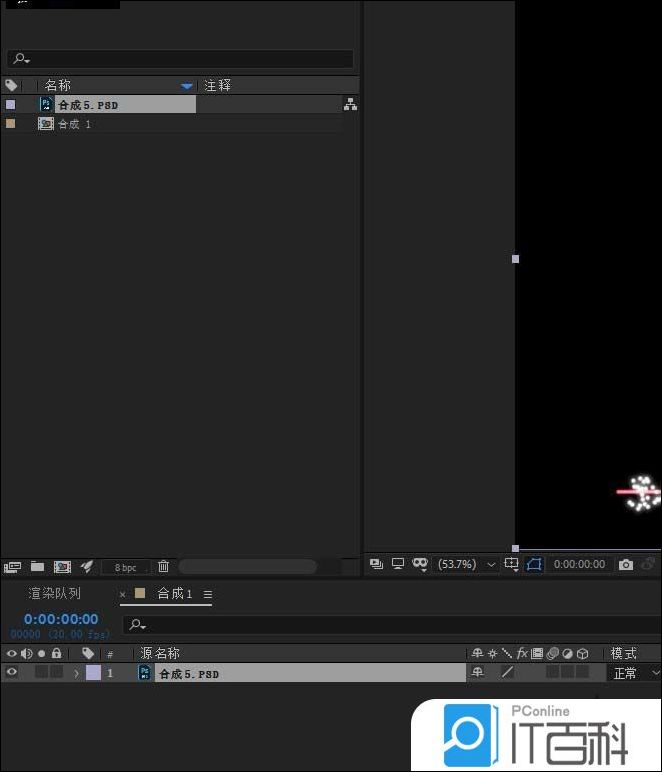Viewport: 662px width, 772px height.
Task: Toggle layer 1 Quality slash switch
Action: 507,672
